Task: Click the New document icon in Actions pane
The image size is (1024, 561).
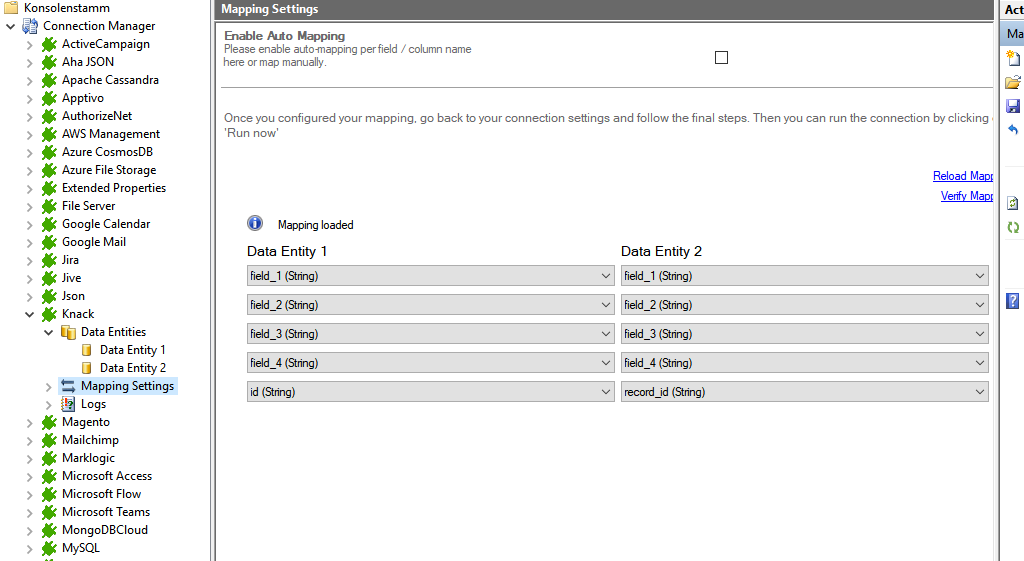Action: coord(1012,59)
